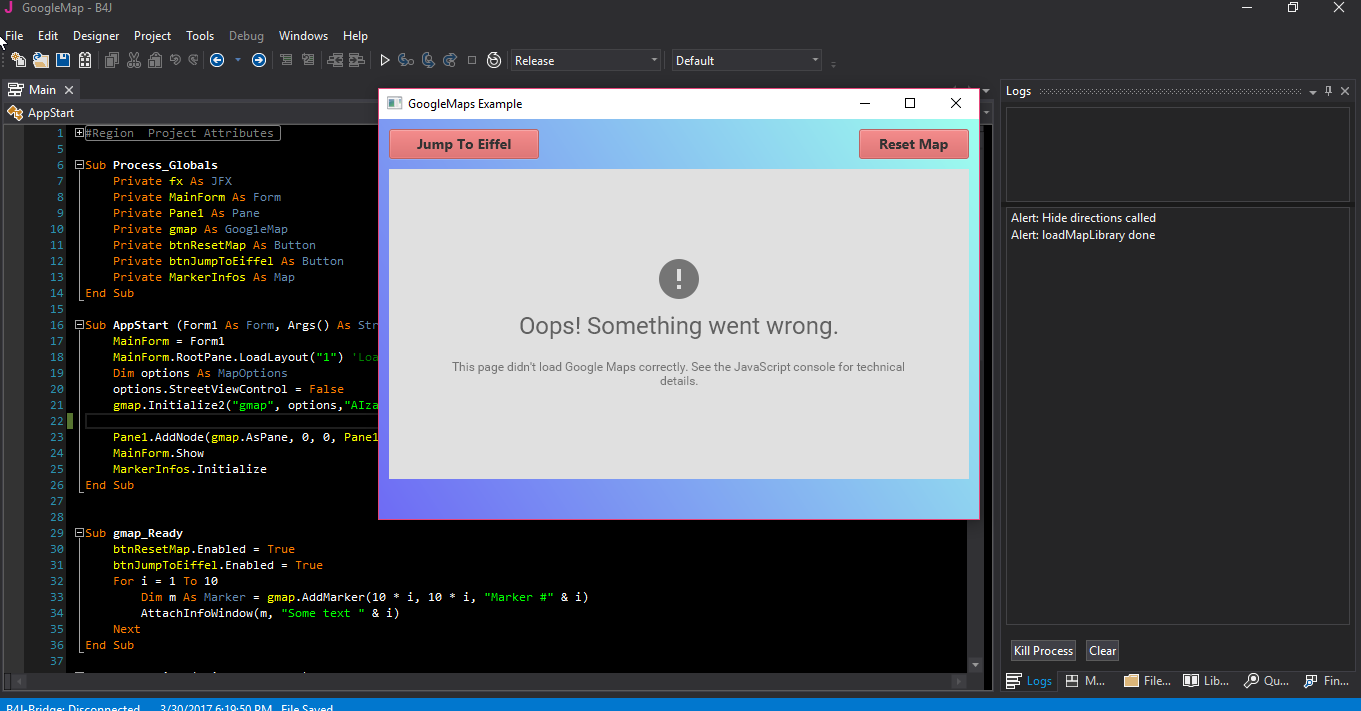Create a new project from the toolbar
Image resolution: width=1361 pixels, height=711 pixels.
tap(17, 60)
